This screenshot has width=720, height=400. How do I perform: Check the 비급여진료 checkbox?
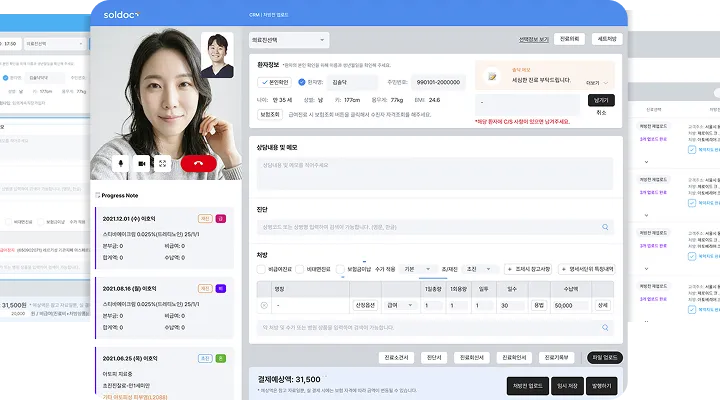[x=261, y=269]
